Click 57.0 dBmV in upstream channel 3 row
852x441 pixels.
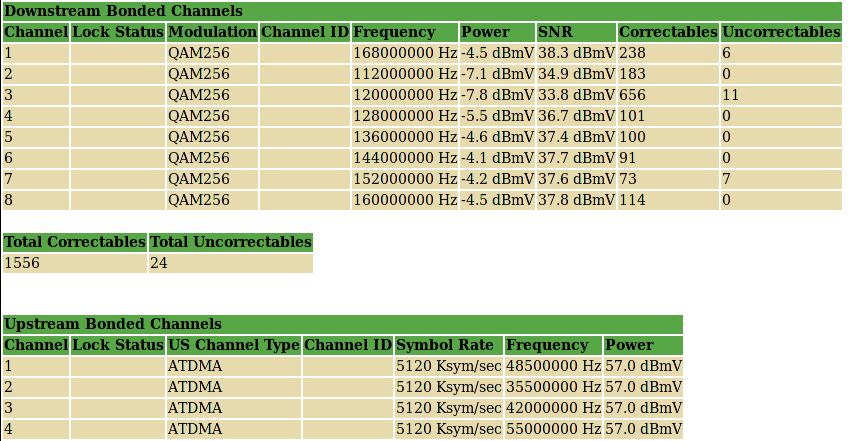[643, 408]
